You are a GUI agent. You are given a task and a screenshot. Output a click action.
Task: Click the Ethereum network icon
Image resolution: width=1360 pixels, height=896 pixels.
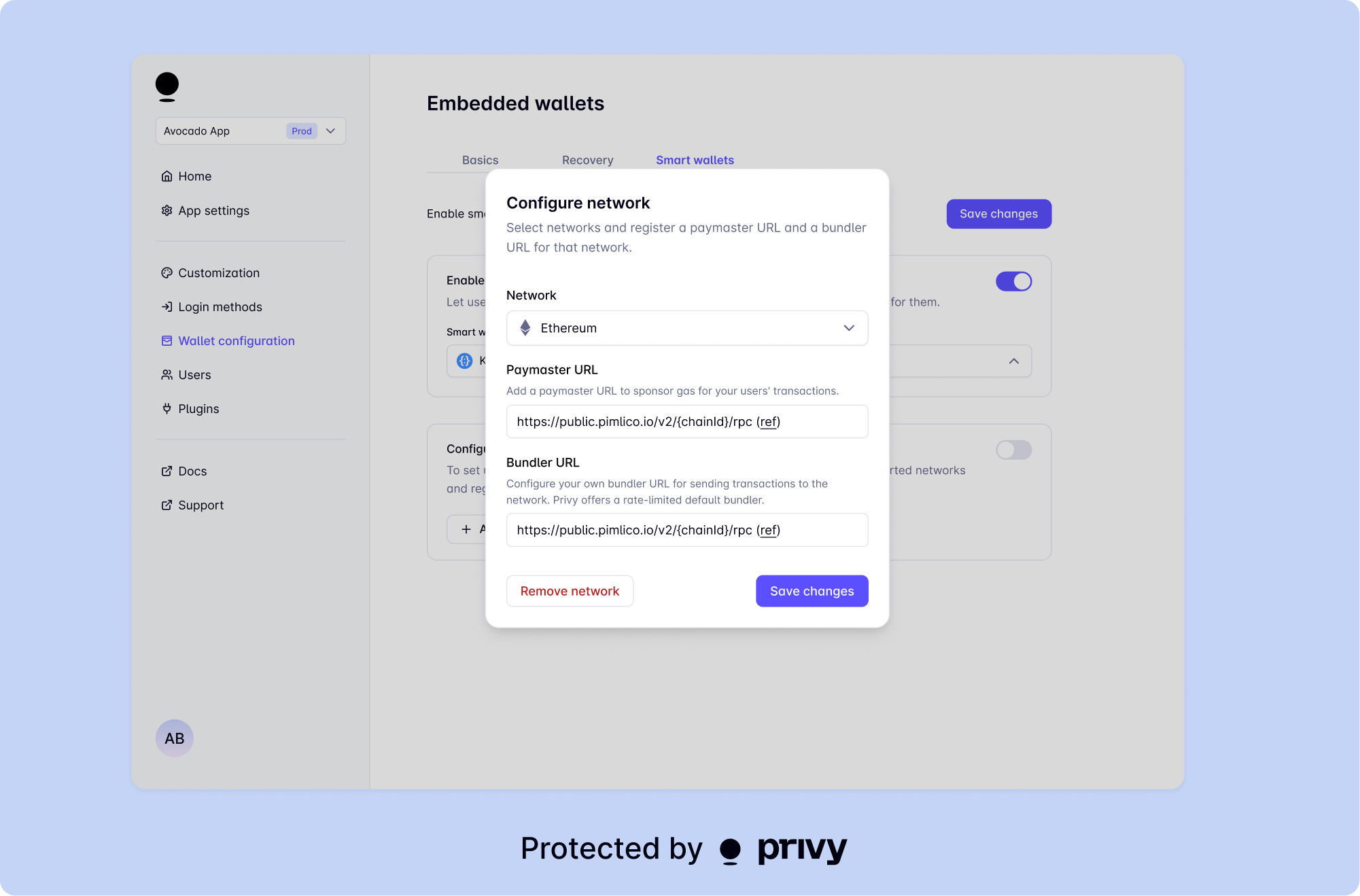(526, 327)
